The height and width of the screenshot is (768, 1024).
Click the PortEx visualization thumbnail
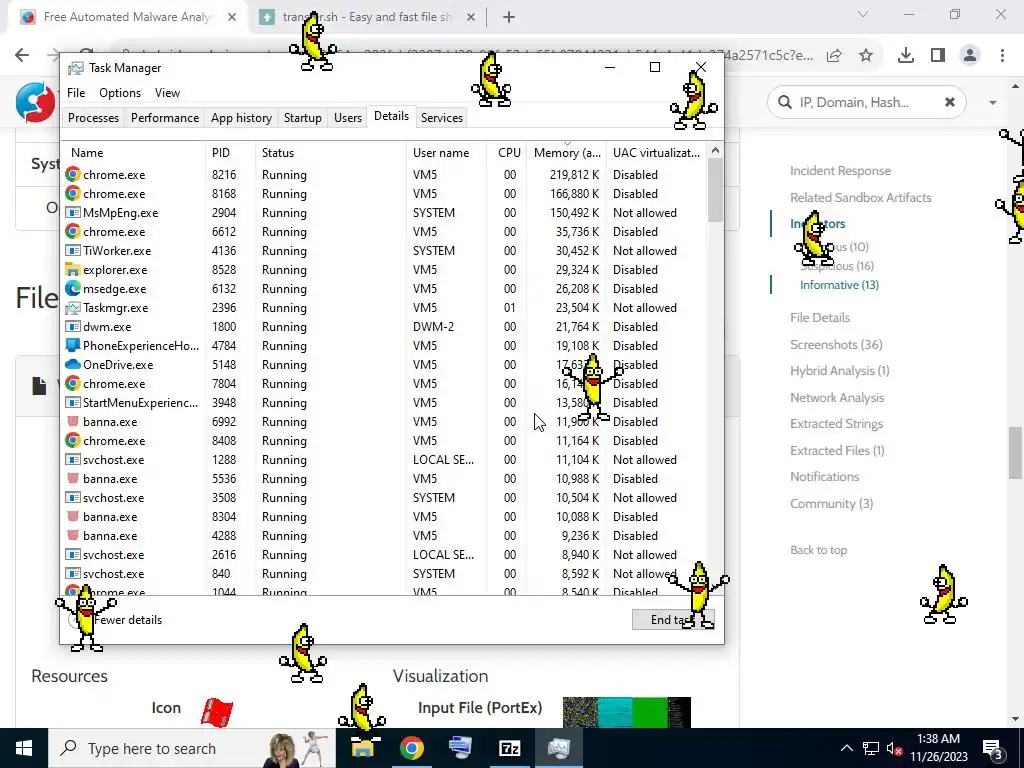[x=626, y=712]
